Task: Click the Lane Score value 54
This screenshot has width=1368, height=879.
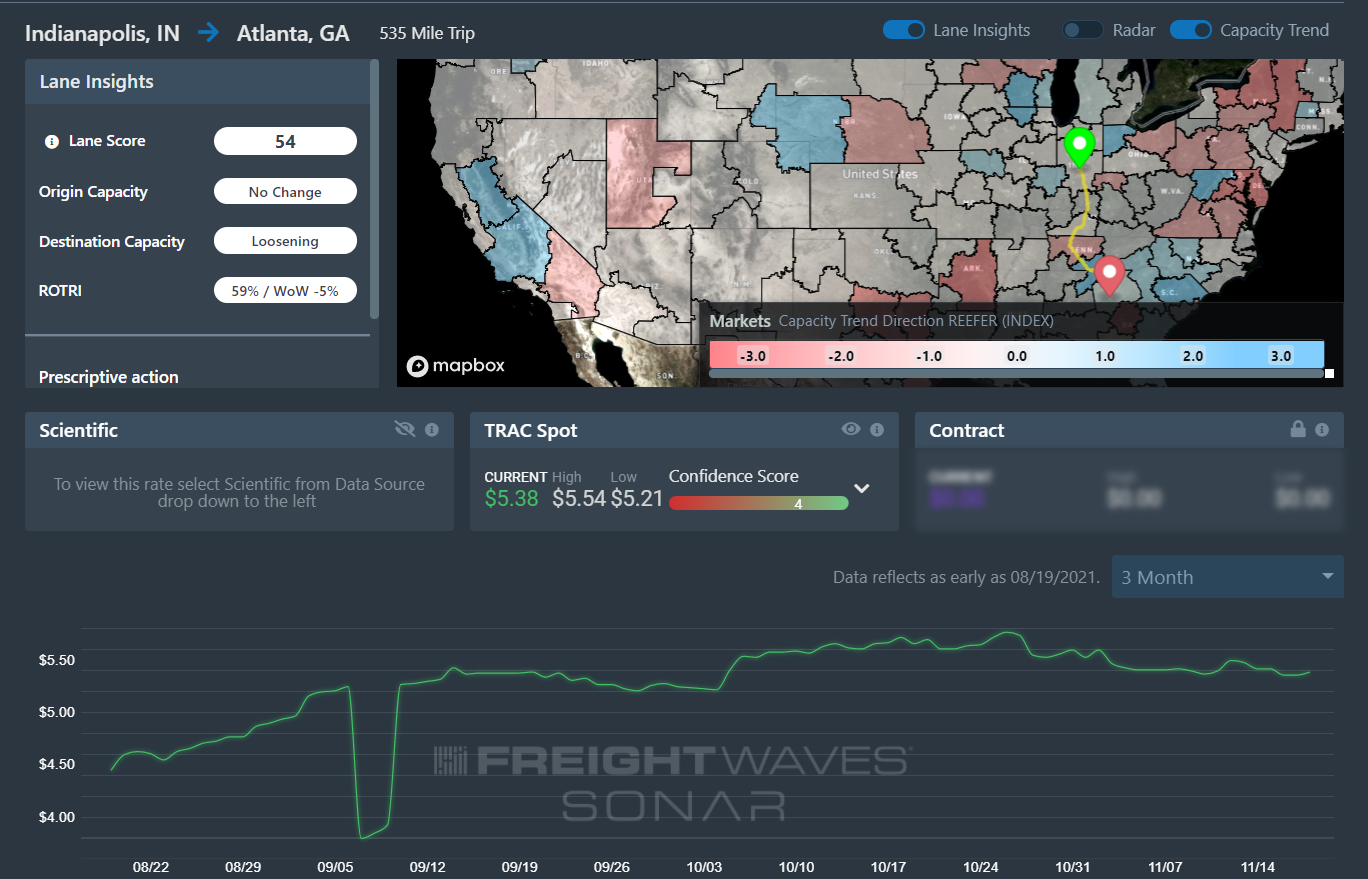Action: coord(285,141)
